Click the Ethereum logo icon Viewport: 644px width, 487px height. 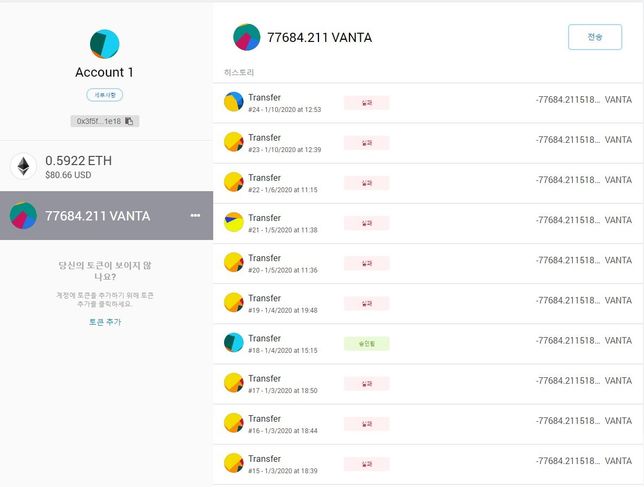23,166
